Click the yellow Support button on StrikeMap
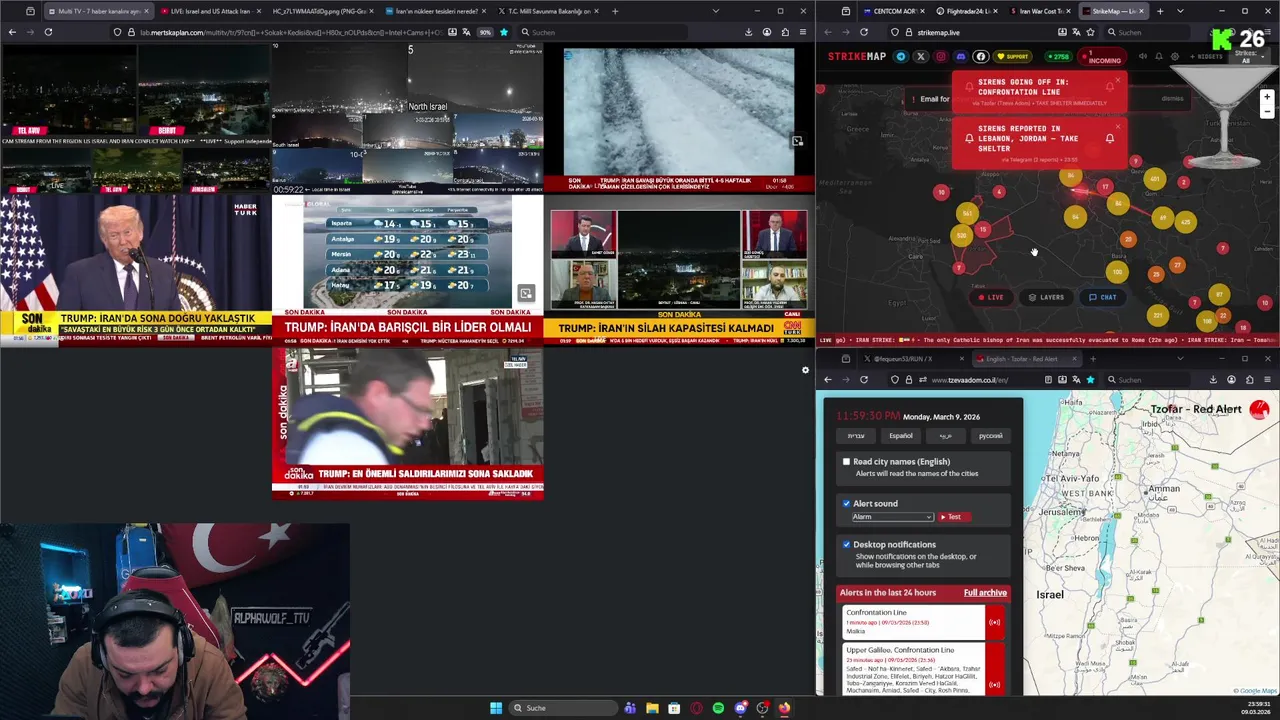The image size is (1280, 720). (x=1012, y=56)
